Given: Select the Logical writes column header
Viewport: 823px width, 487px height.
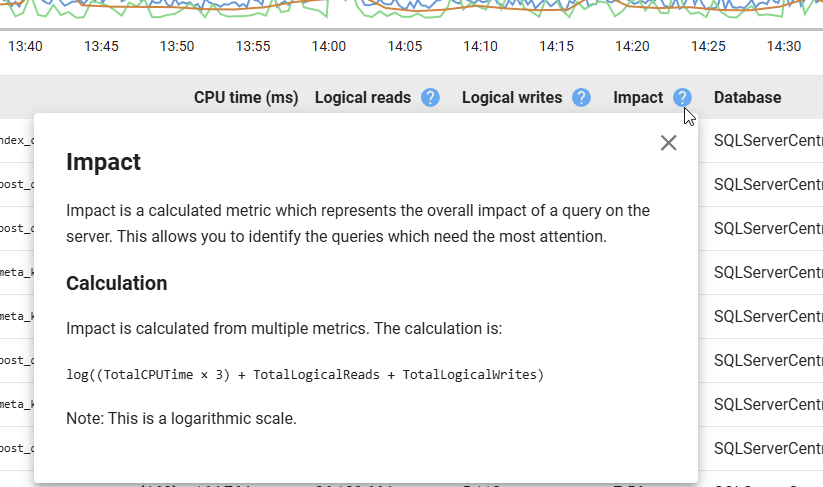Looking at the screenshot, I should point(510,98).
